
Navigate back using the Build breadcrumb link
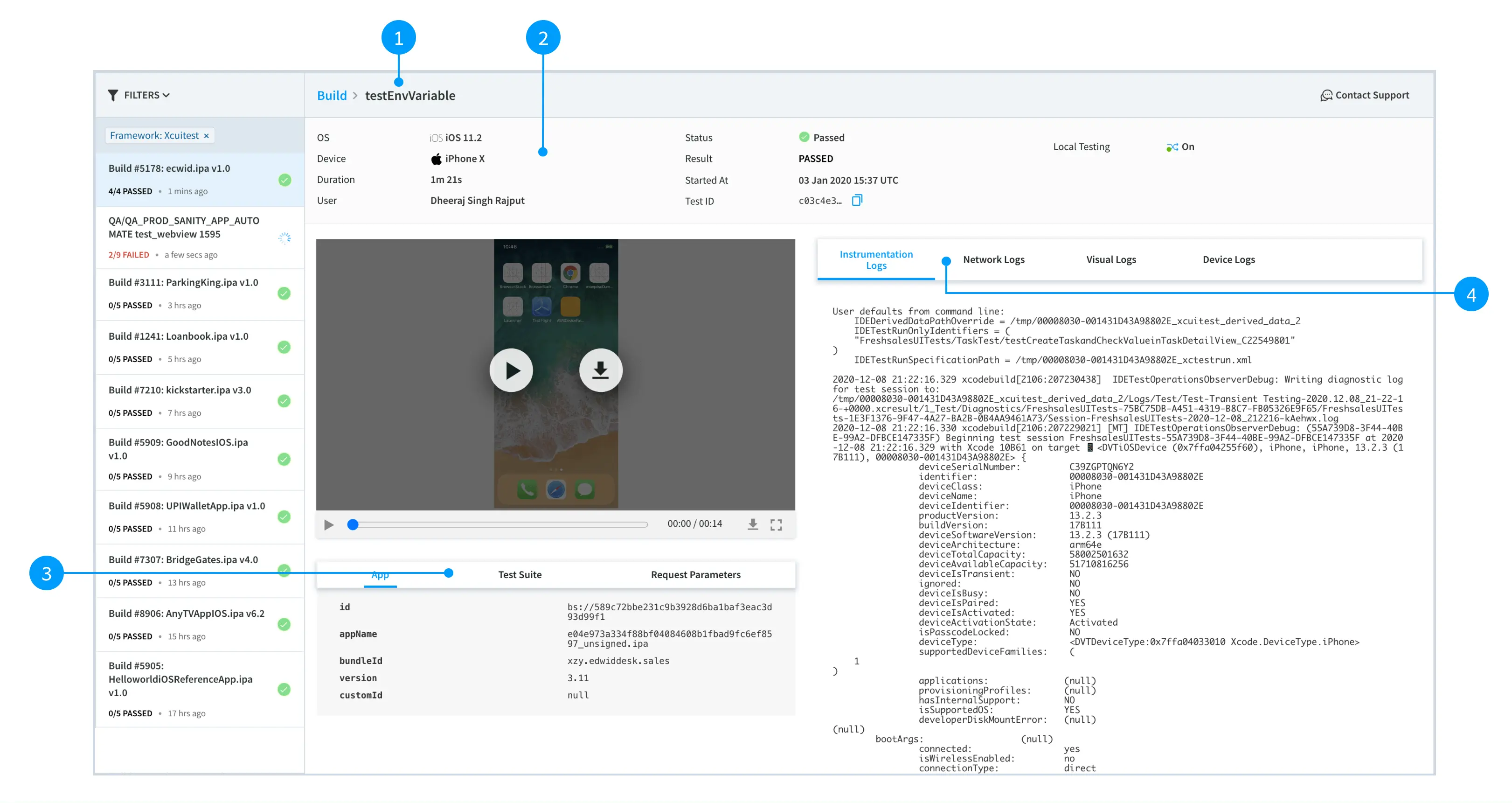click(332, 95)
